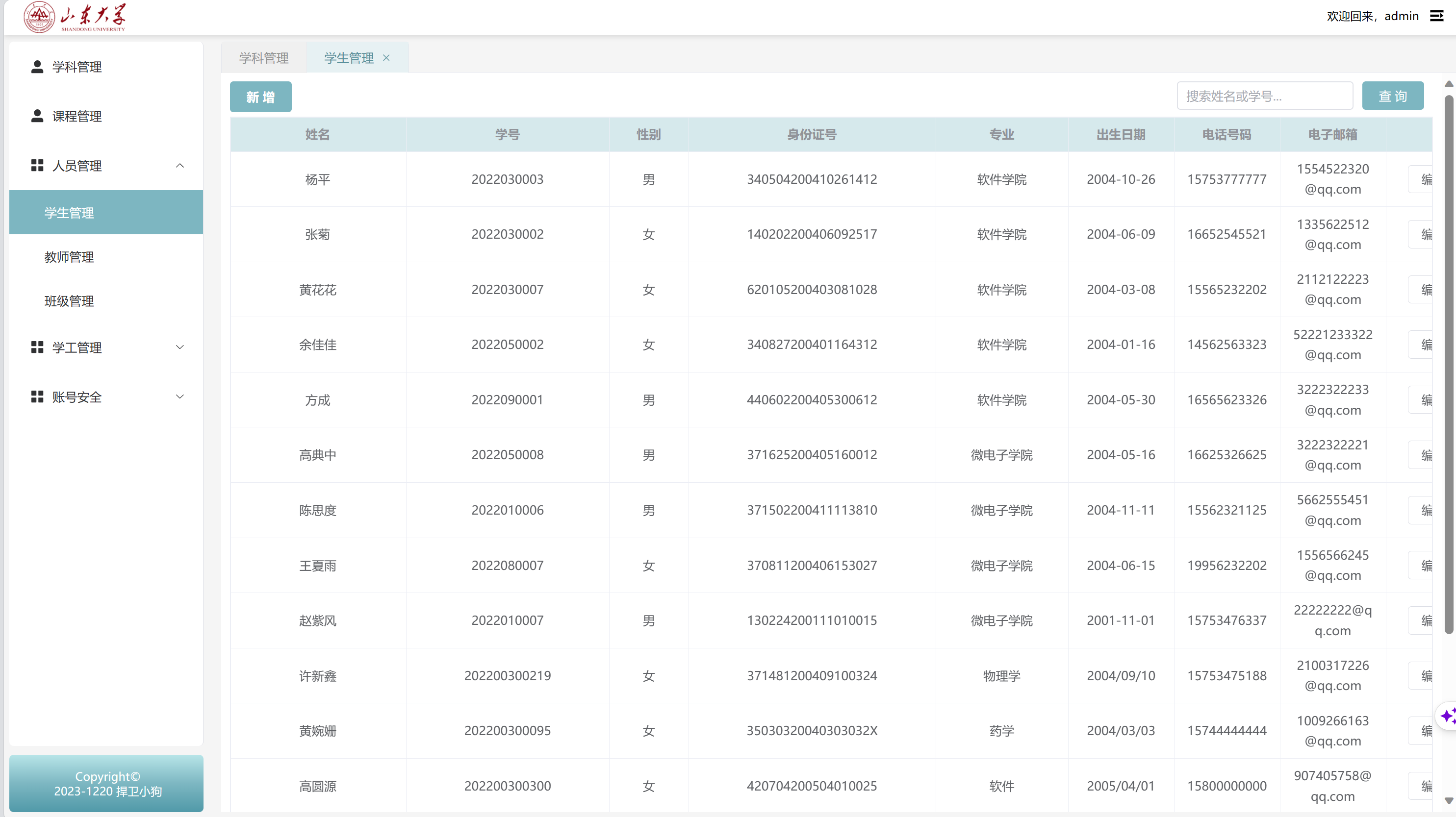Image resolution: width=1456 pixels, height=817 pixels.
Task: Click the 电子邮箱 column header
Action: point(1333,134)
